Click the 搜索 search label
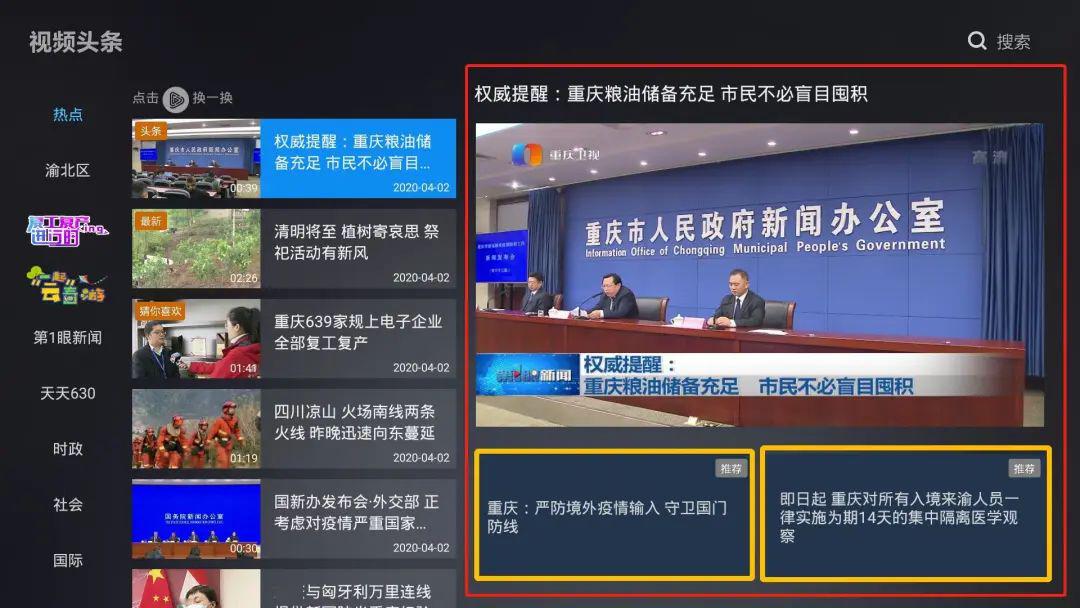Image resolution: width=1080 pixels, height=608 pixels. point(1012,41)
